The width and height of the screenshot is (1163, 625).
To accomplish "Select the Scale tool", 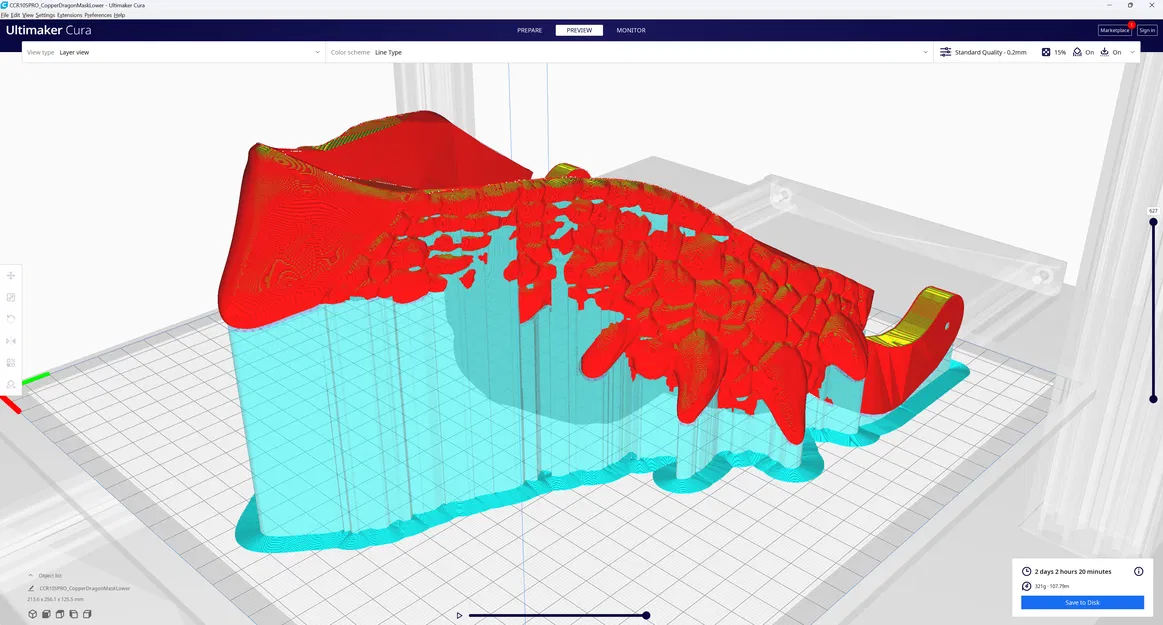I will pyautogui.click(x=11, y=297).
